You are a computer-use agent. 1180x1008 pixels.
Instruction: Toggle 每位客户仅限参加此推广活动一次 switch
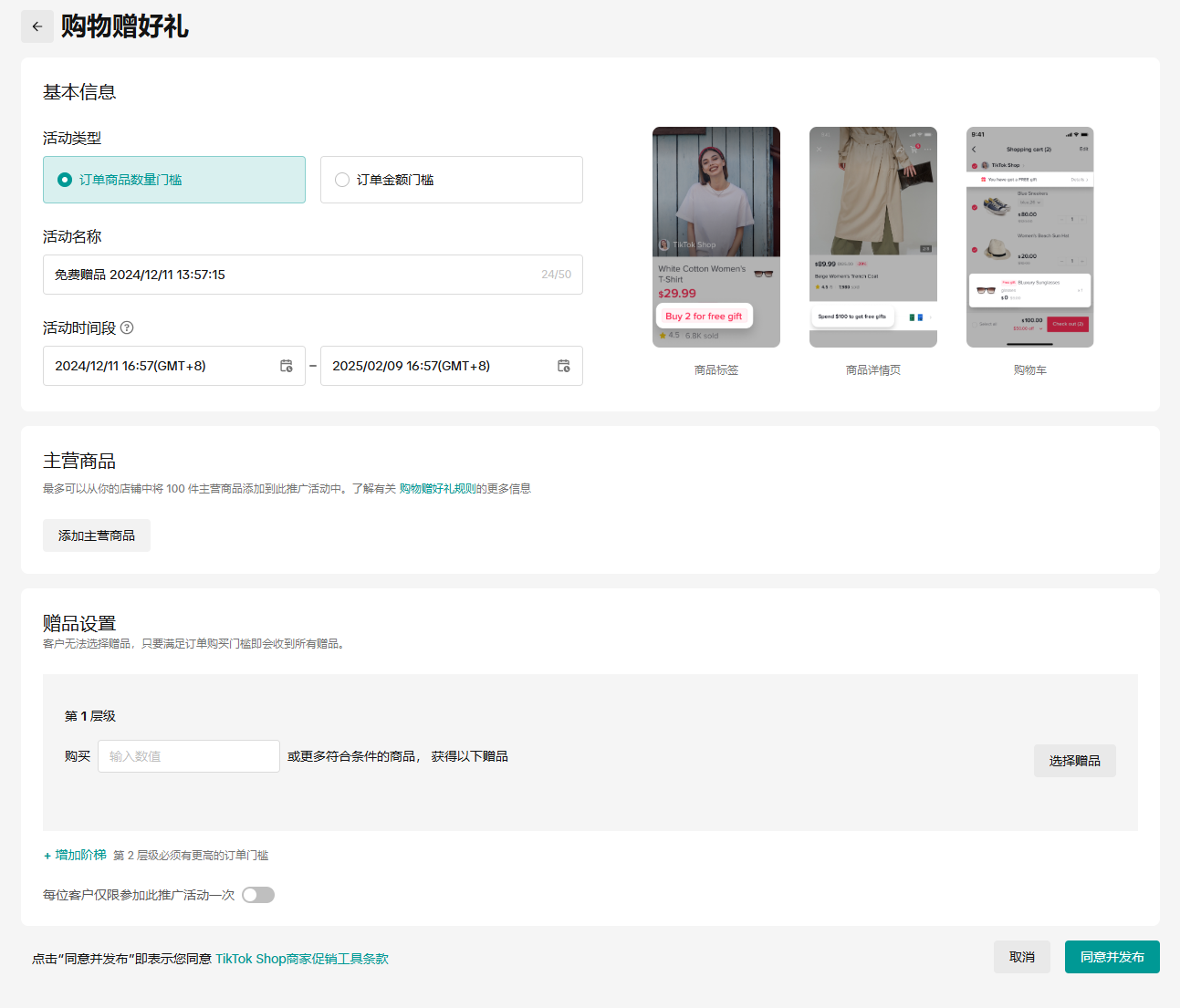[x=258, y=895]
